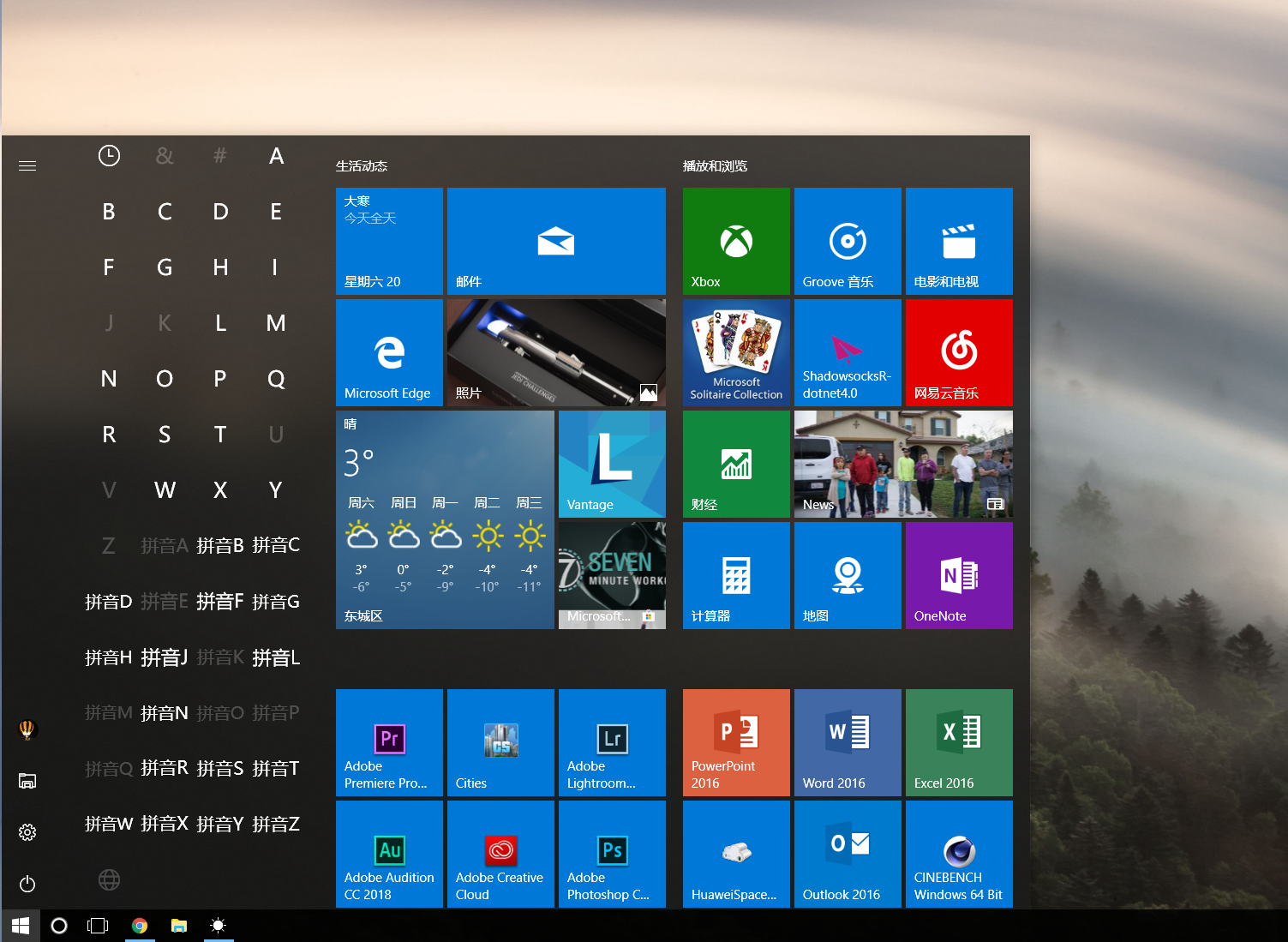
Task: Open Adobe Photoshop tile
Action: coord(612,854)
